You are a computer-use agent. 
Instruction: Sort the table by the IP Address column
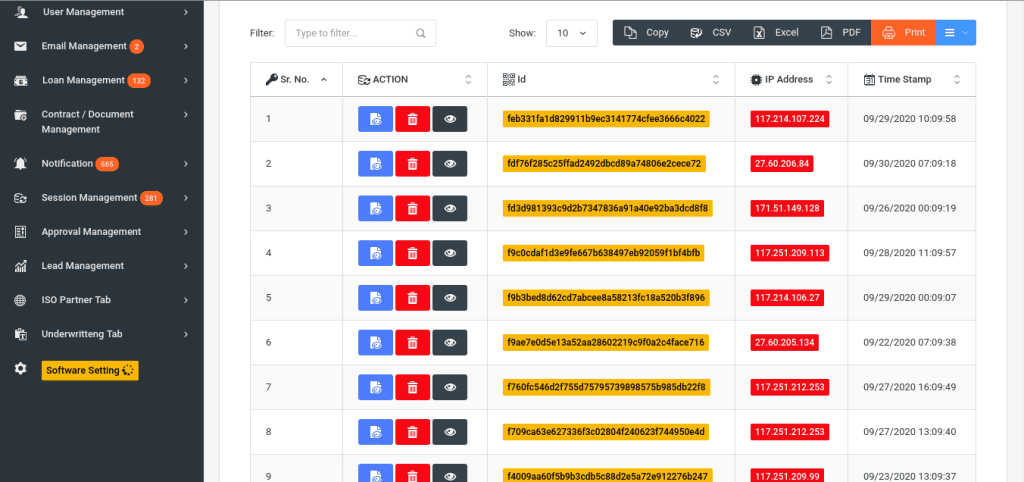791,79
